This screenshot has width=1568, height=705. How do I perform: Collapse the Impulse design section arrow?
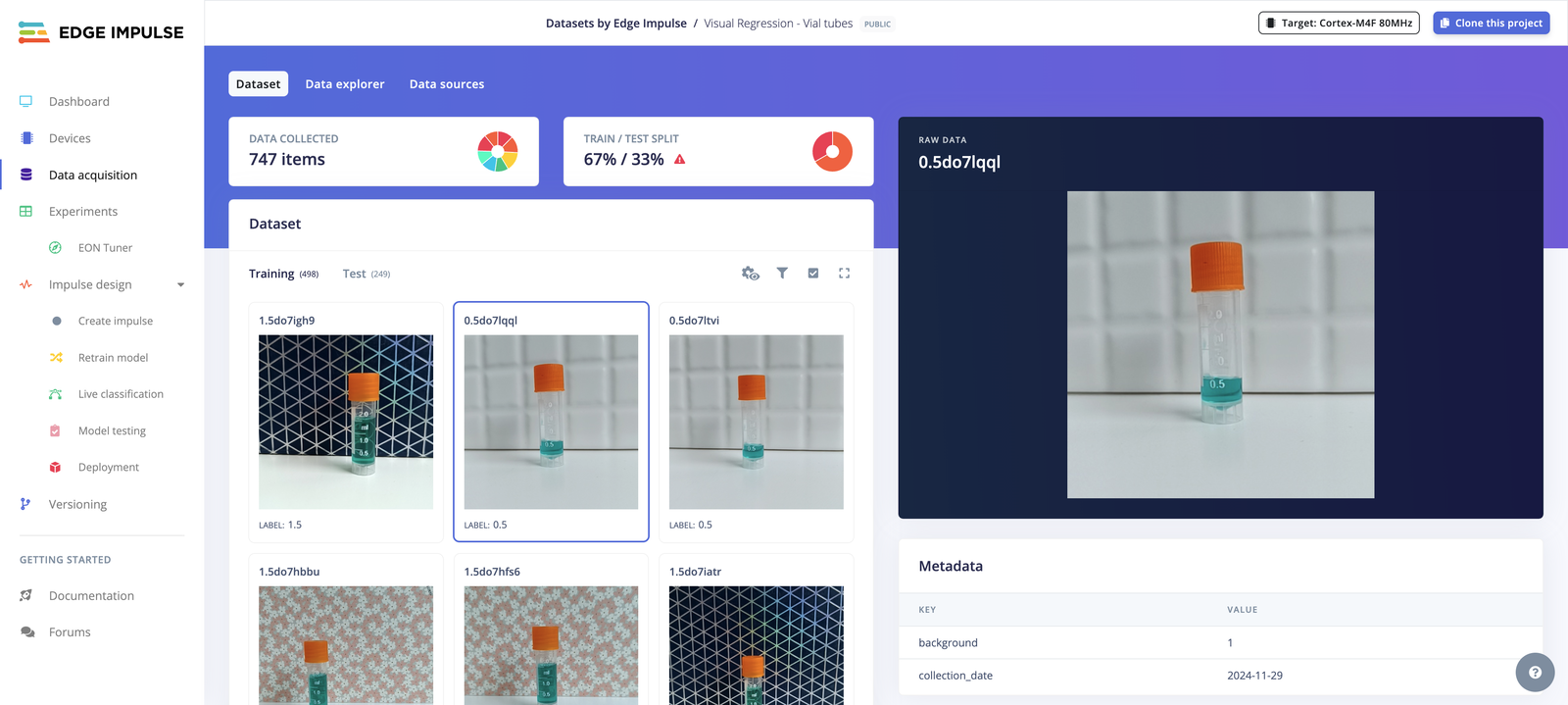pyautogui.click(x=180, y=285)
